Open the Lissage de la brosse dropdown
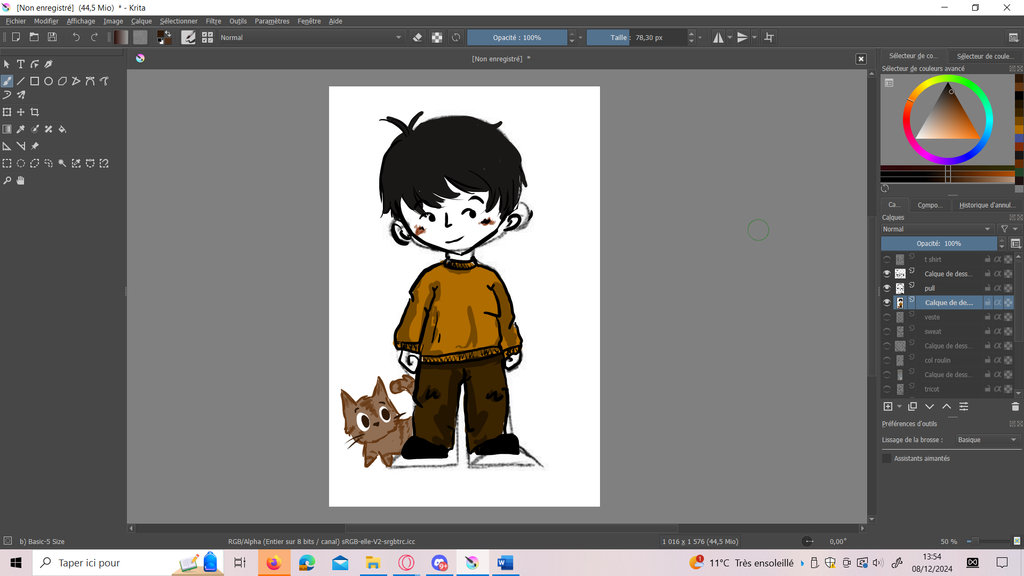 pyautogui.click(x=985, y=440)
